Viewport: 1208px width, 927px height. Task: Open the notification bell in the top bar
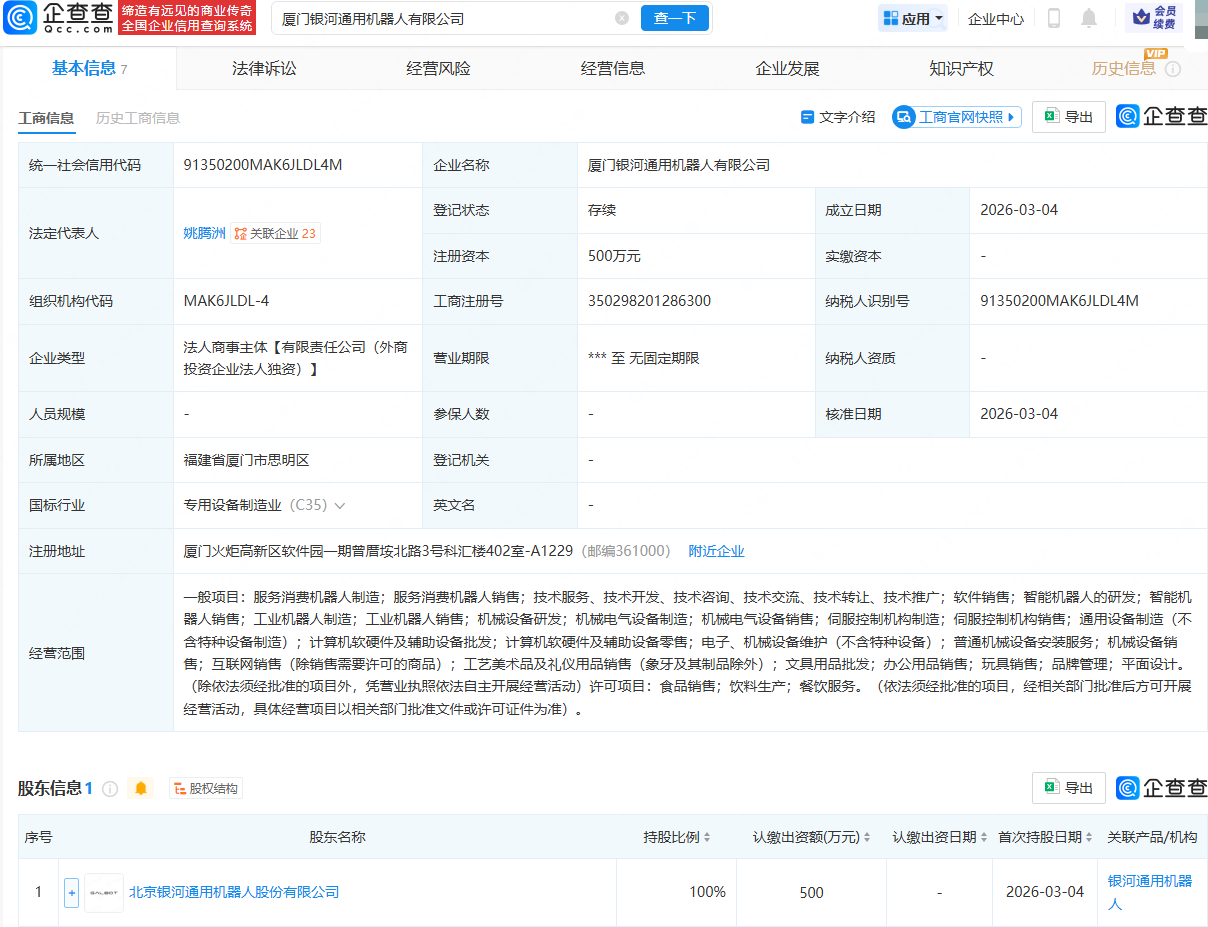1089,17
